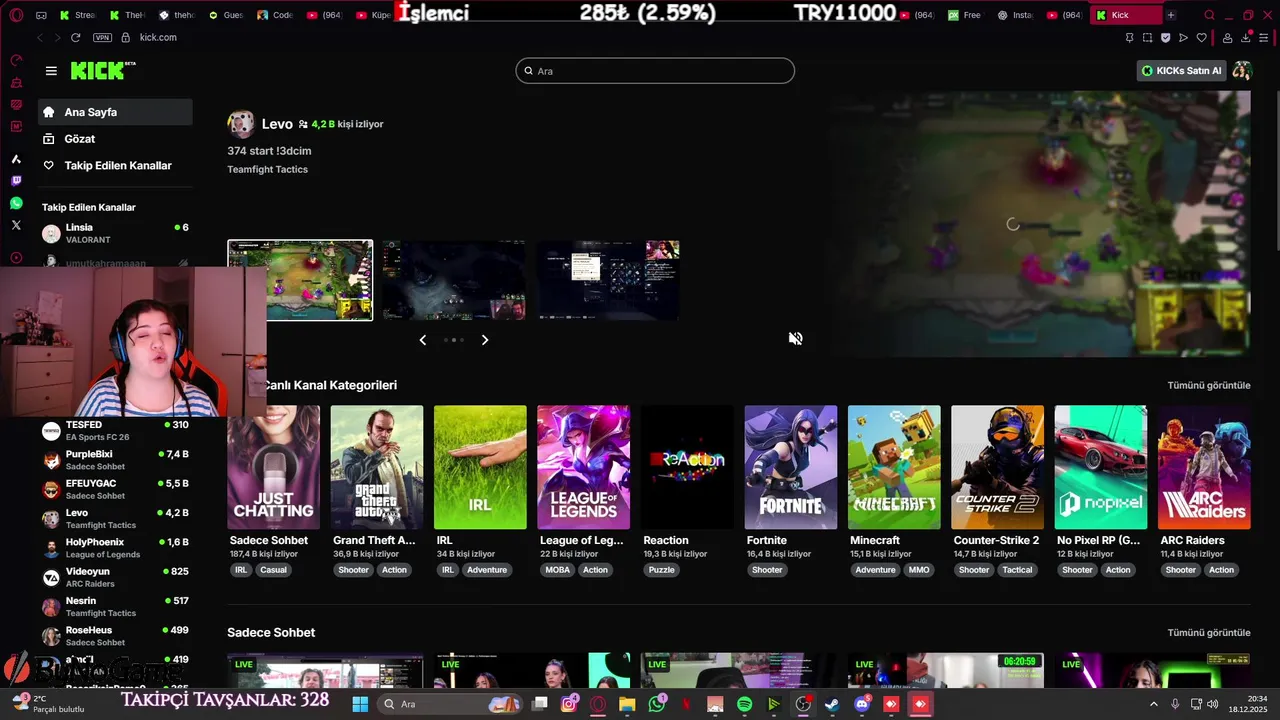Open Gözat in the sidebar
The height and width of the screenshot is (720, 1280).
click(x=115, y=139)
